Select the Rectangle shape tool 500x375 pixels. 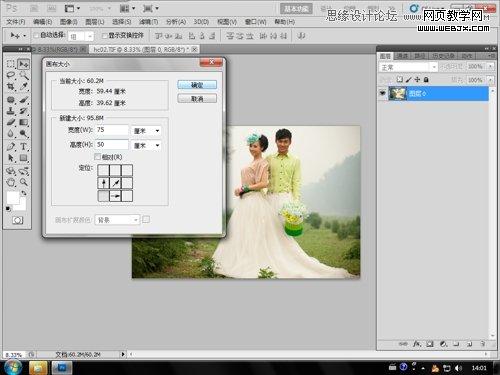click(23, 158)
